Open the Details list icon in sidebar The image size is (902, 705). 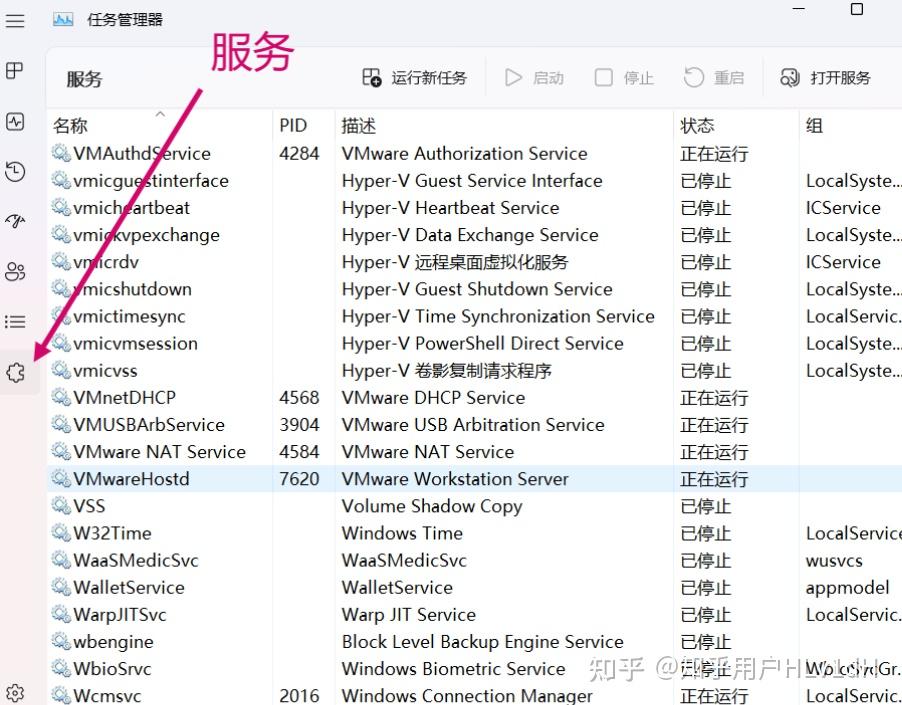tap(15, 321)
